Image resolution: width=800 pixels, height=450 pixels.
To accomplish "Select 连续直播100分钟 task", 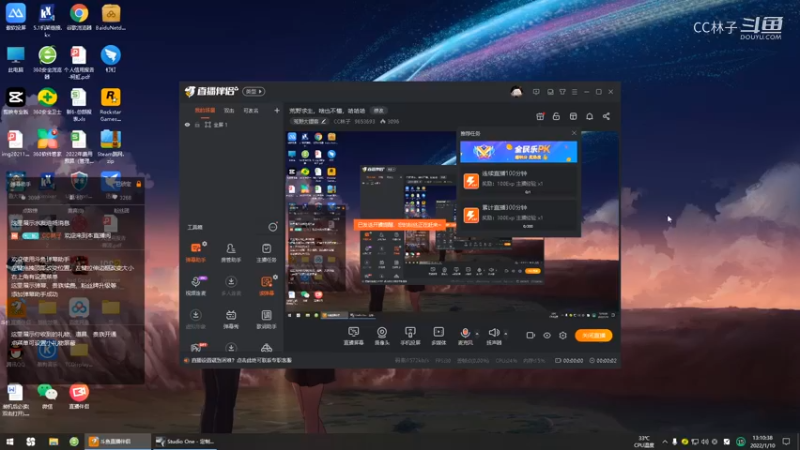I will click(x=518, y=181).
